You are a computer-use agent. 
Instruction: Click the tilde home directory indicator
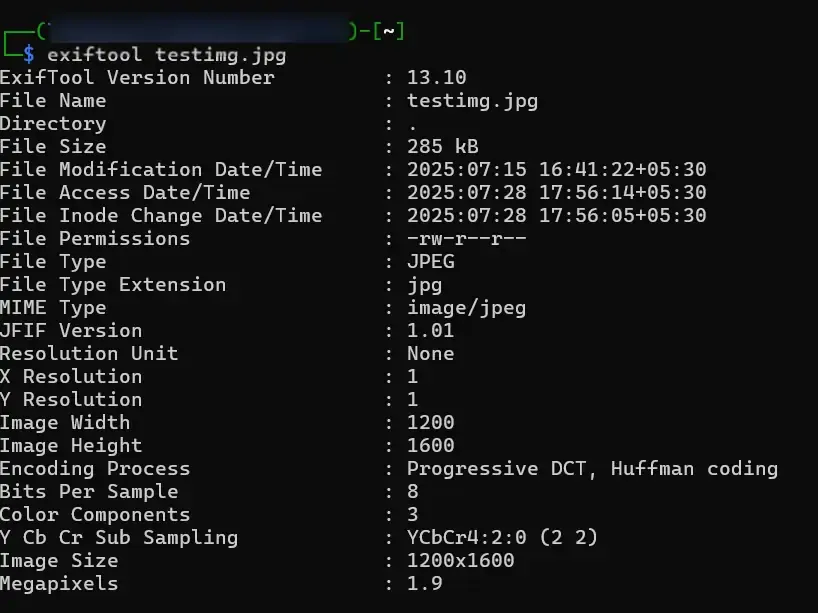[x=389, y=31]
